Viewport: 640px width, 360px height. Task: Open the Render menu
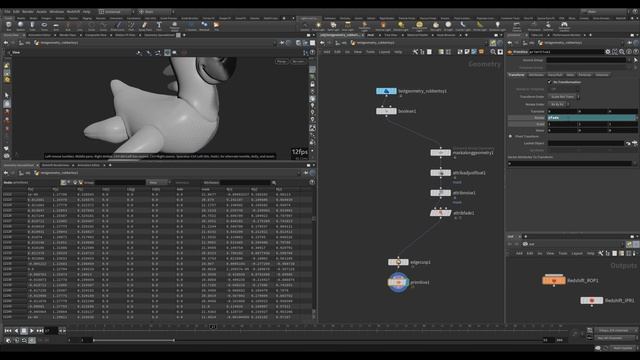pos(28,12)
